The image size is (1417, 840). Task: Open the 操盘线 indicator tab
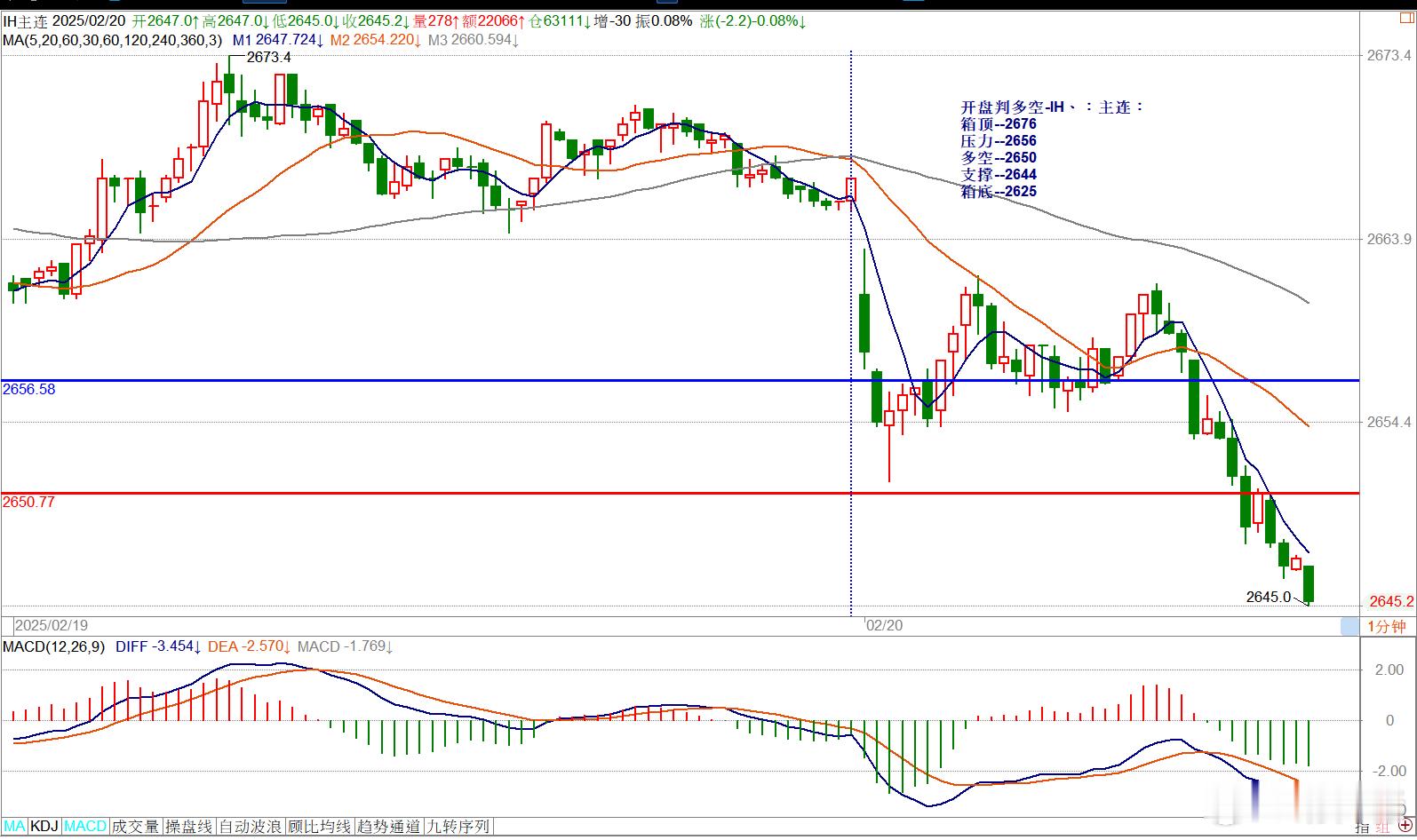coord(189,827)
